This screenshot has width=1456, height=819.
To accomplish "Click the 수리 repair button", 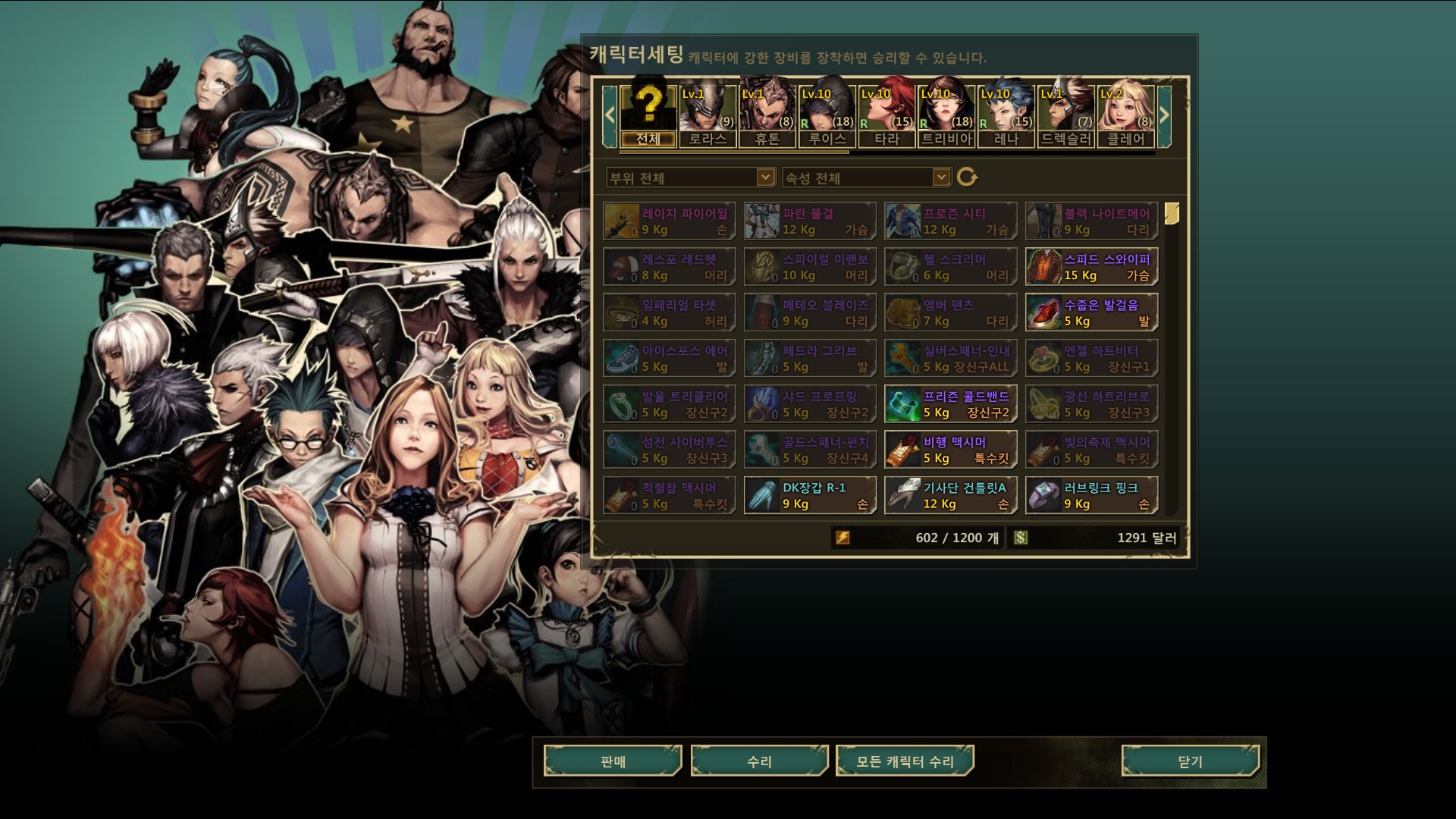I will (759, 761).
